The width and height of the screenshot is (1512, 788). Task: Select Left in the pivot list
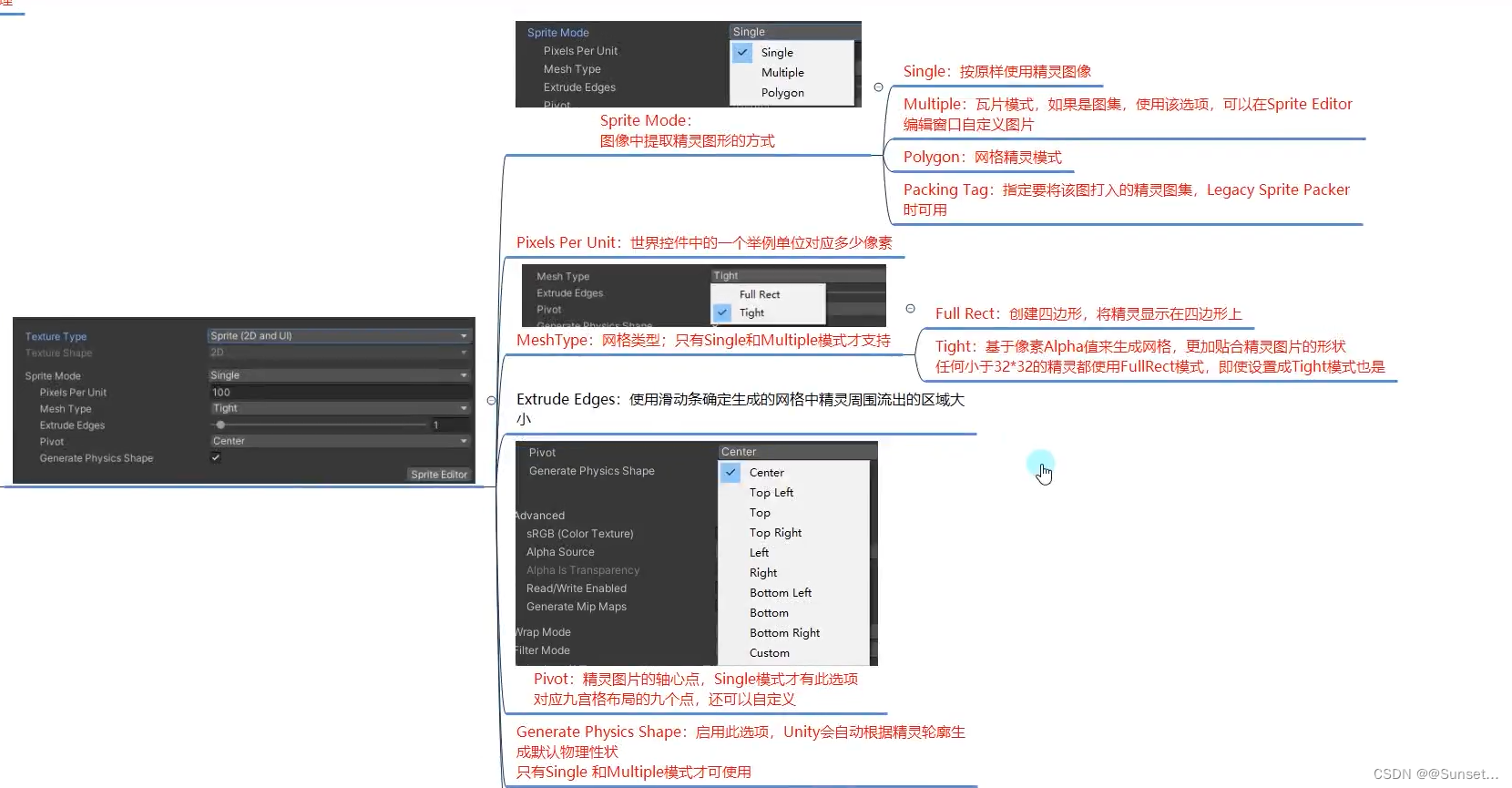794,553
